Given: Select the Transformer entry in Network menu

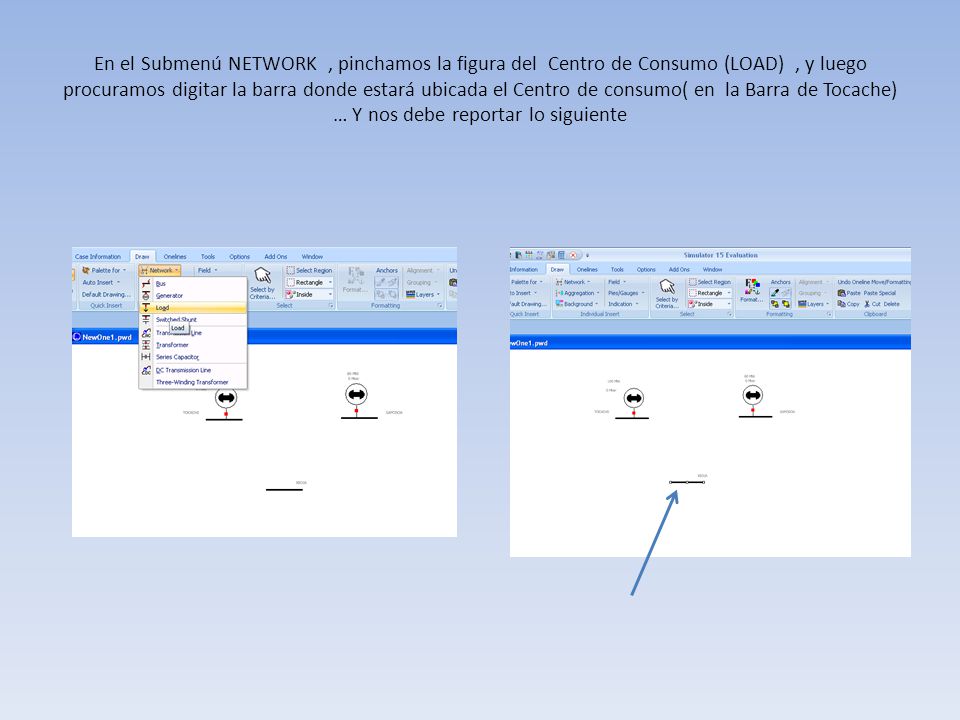Looking at the screenshot, I should coord(193,345).
